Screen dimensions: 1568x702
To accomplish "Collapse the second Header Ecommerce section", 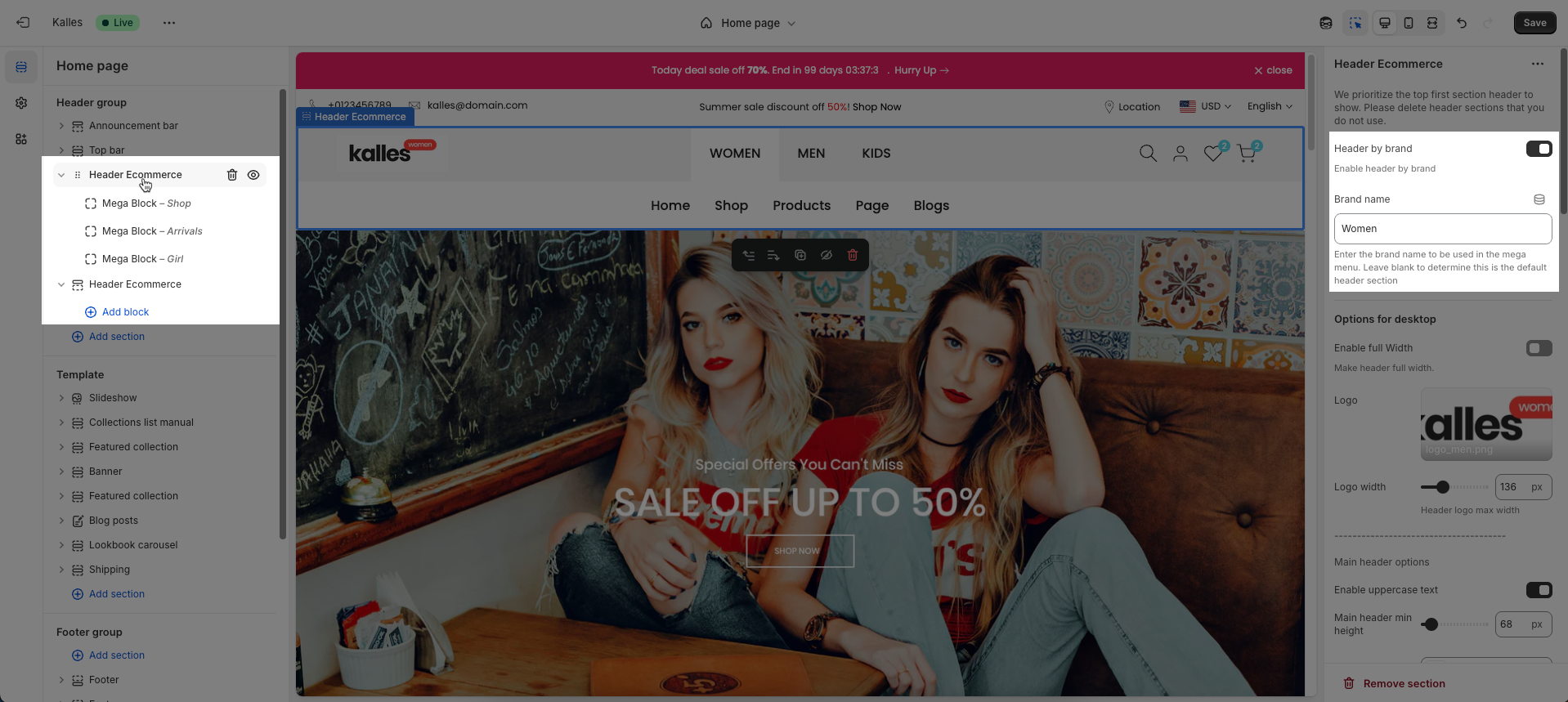I will 61,284.
